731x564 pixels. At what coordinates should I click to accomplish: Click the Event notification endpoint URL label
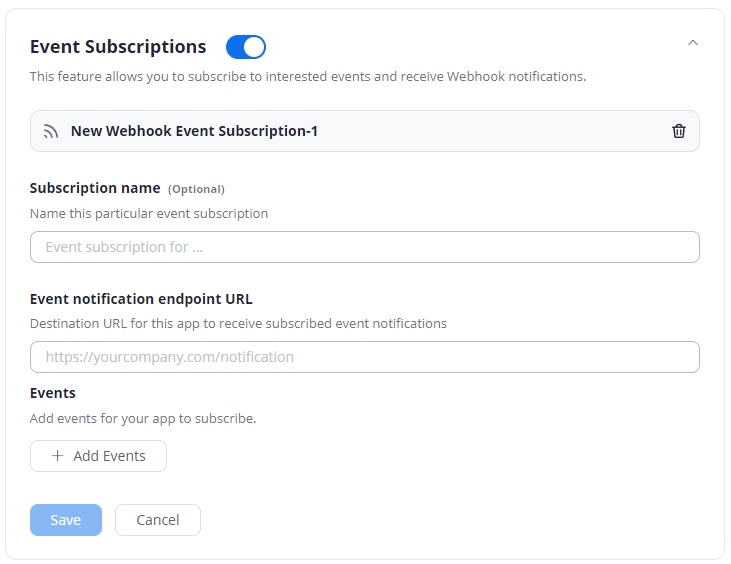pos(141,299)
